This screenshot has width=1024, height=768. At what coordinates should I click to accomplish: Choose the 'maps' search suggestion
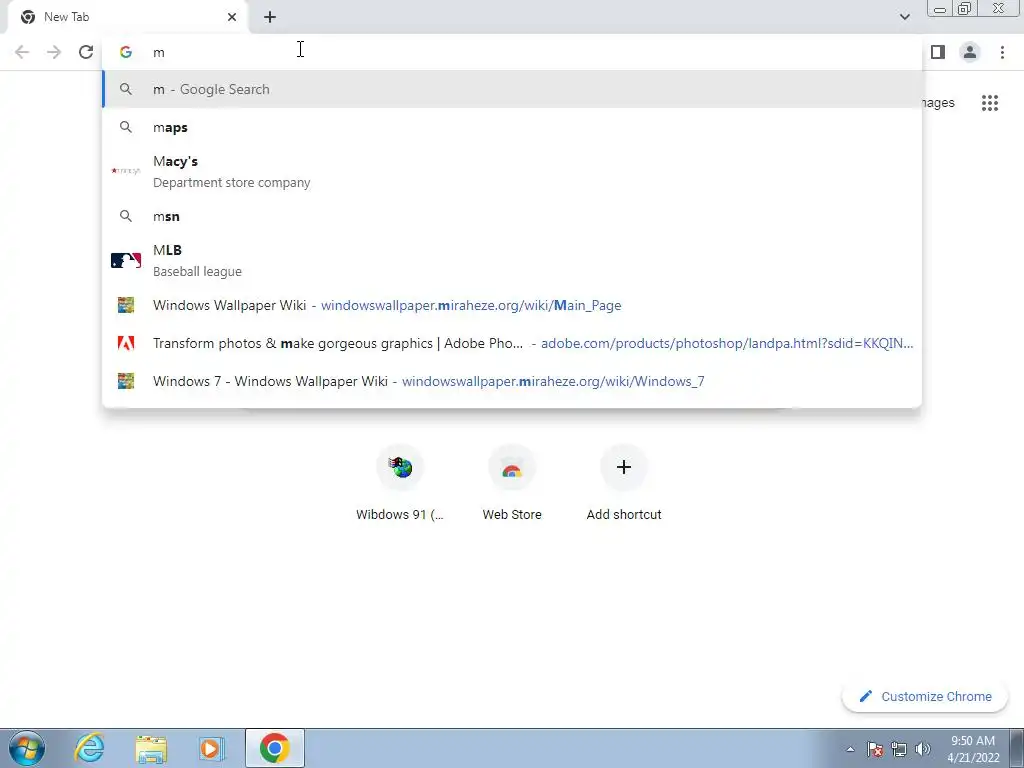pyautogui.click(x=513, y=127)
